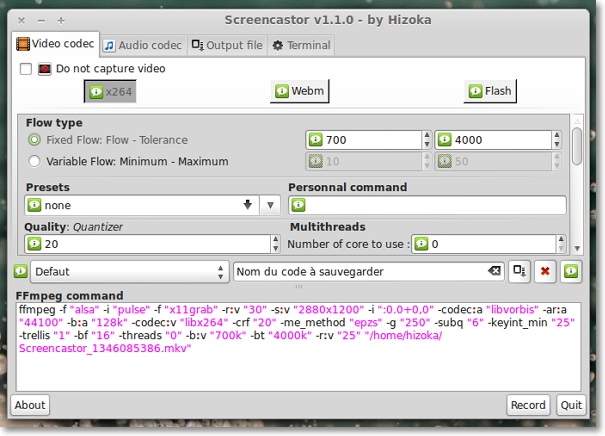Viewport: 605px width, 436px height.
Task: Decrease Quantizer value with down arrow
Action: pos(275,248)
